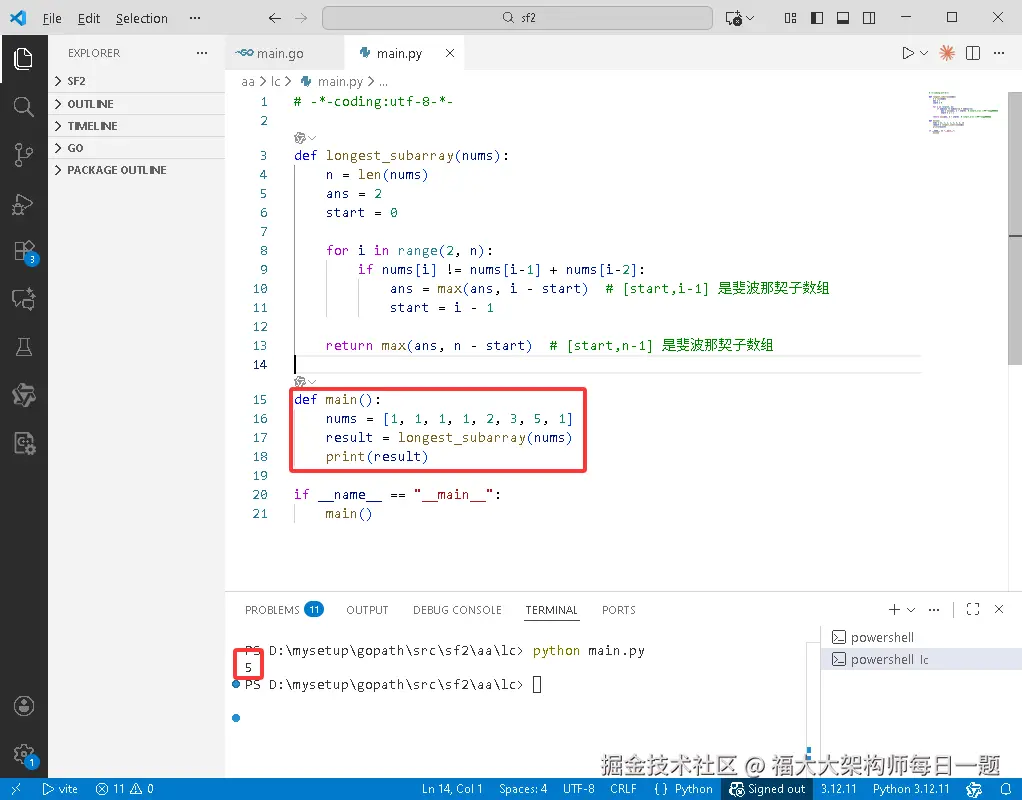Switch to the PORTS tab
Viewport: 1022px width, 800px height.
tap(619, 610)
